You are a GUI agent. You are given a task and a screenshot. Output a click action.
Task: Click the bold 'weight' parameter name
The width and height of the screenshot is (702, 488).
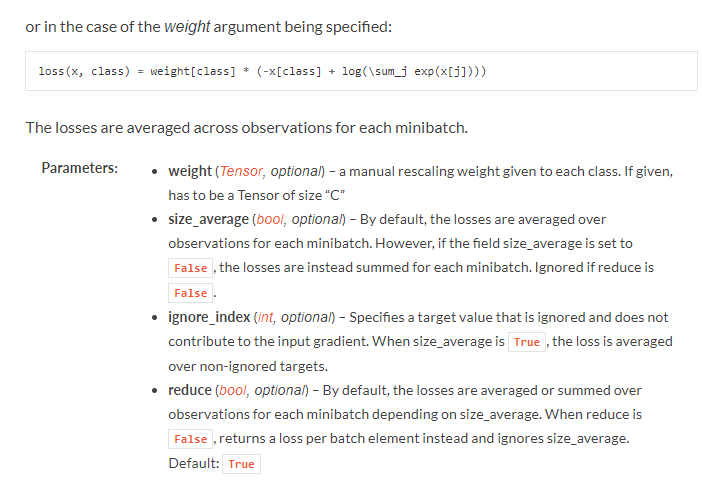pos(190,171)
